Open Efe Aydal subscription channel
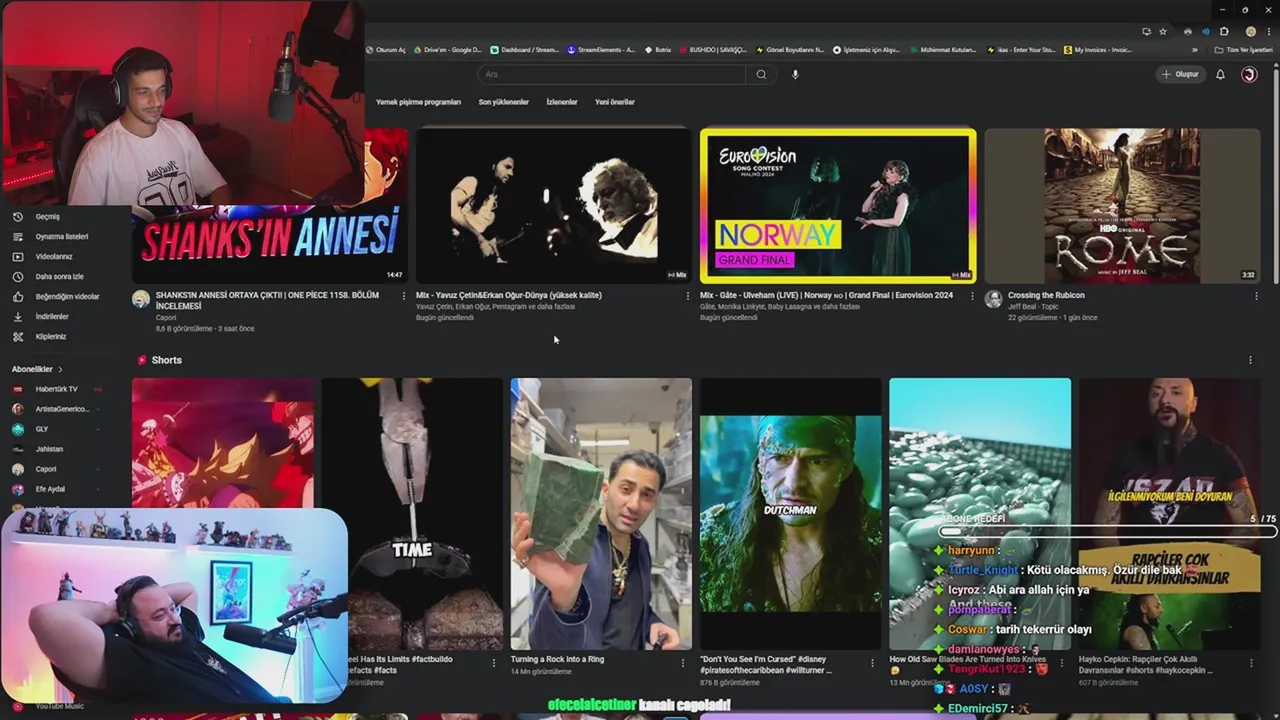 tap(50, 489)
